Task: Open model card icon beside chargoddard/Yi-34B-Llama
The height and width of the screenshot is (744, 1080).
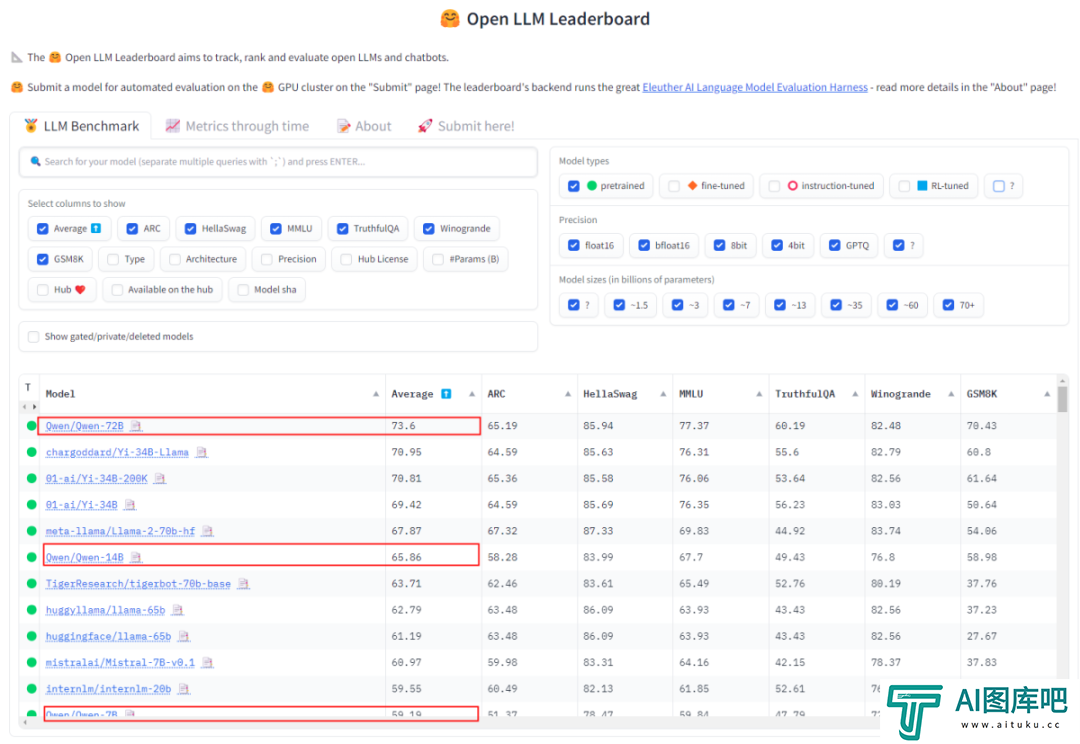Action: click(201, 452)
